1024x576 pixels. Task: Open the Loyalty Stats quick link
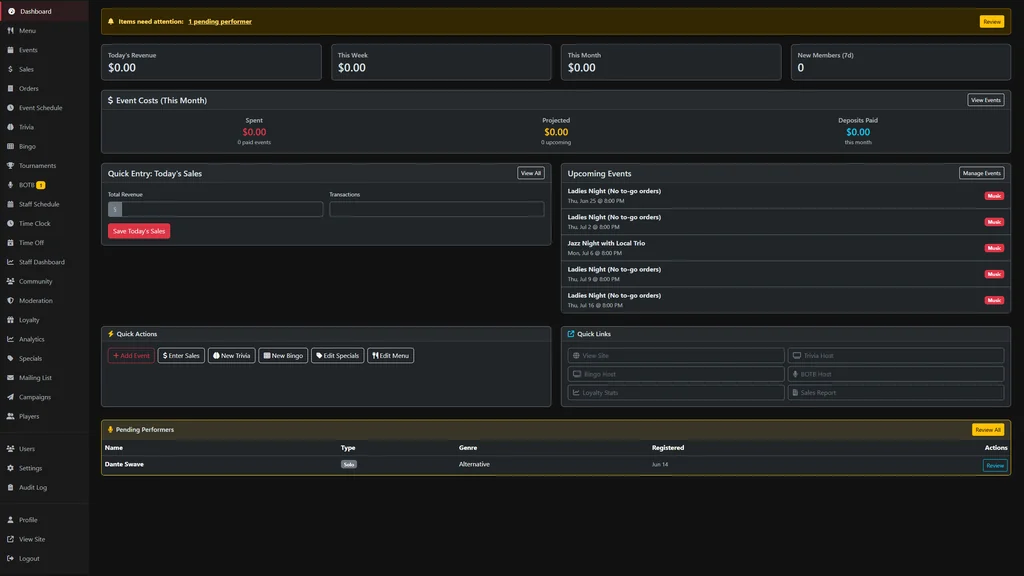[x=676, y=392]
